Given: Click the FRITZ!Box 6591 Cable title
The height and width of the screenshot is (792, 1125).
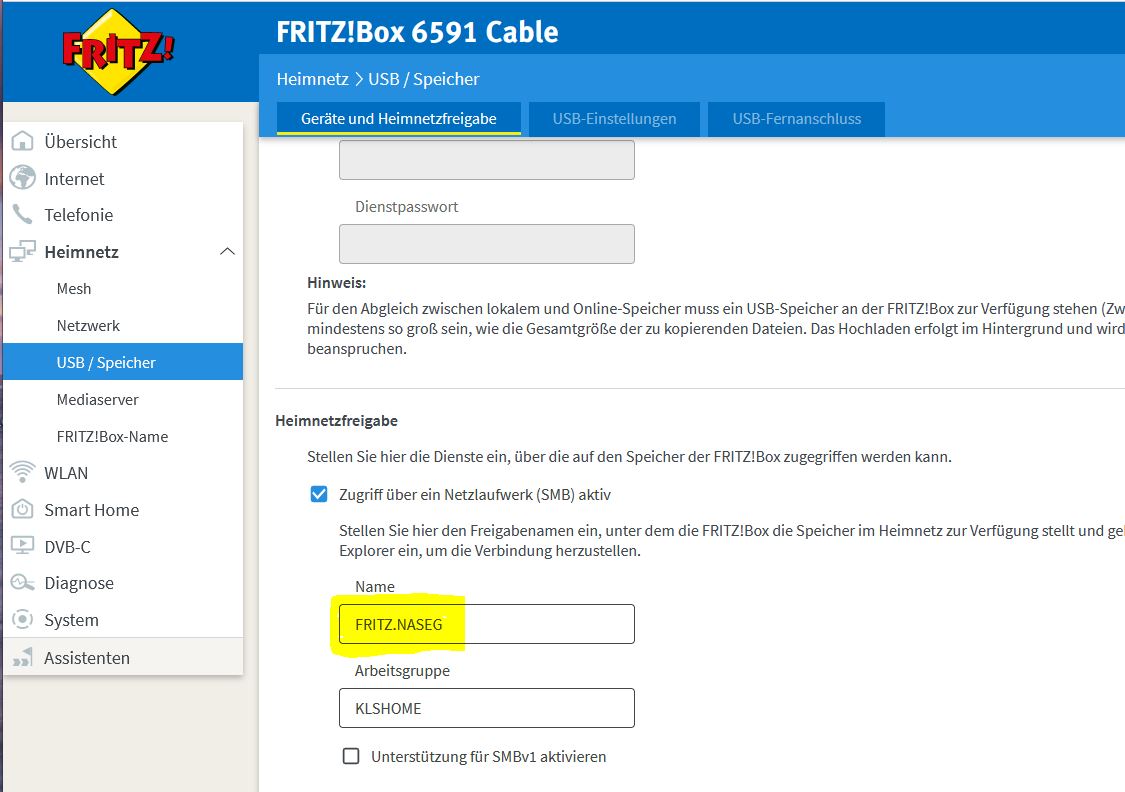Looking at the screenshot, I should coord(417,32).
